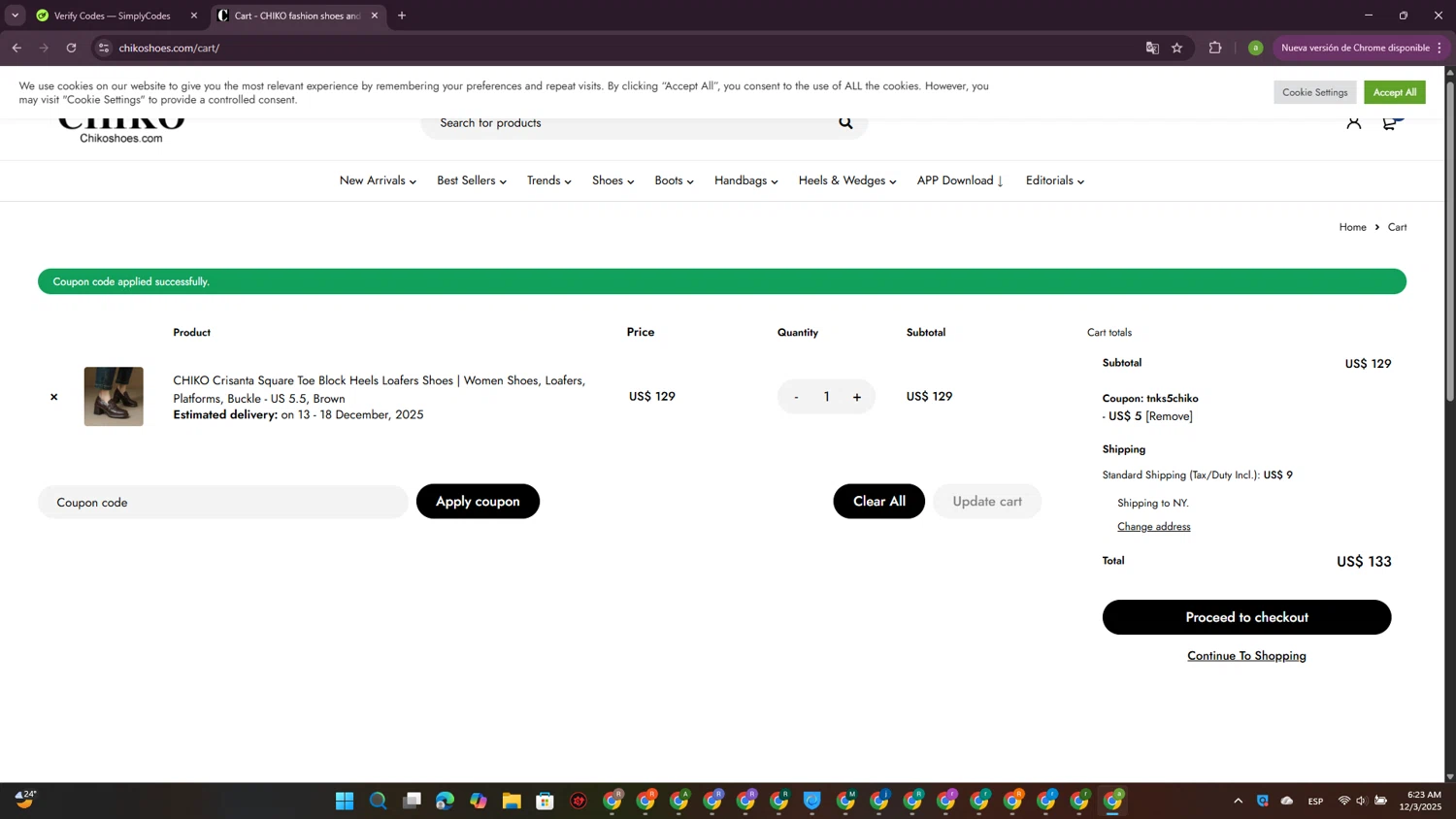Open Windows taskbar Search
The width and height of the screenshot is (1456, 819).
click(378, 801)
